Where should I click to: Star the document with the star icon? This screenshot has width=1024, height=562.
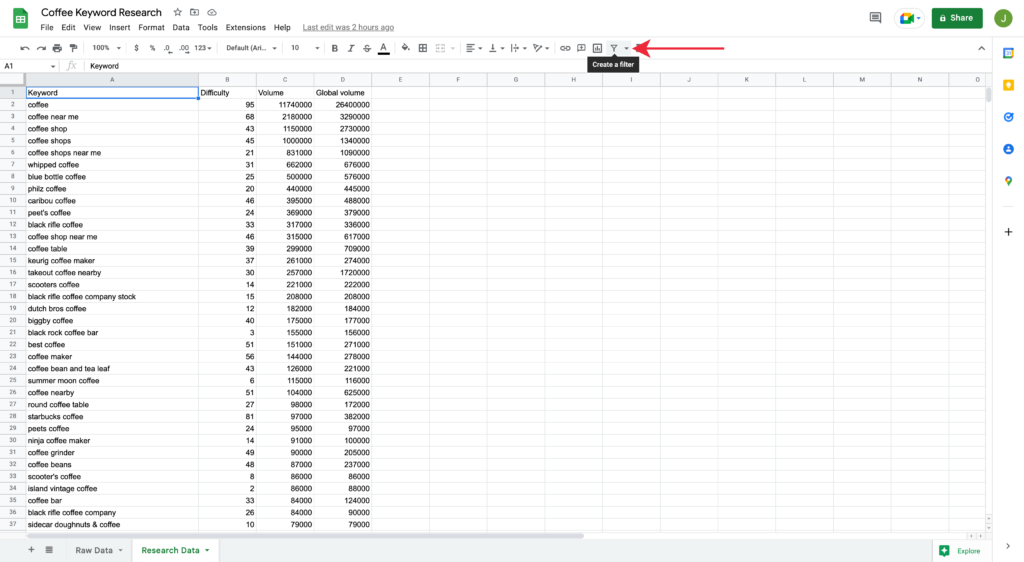click(178, 12)
